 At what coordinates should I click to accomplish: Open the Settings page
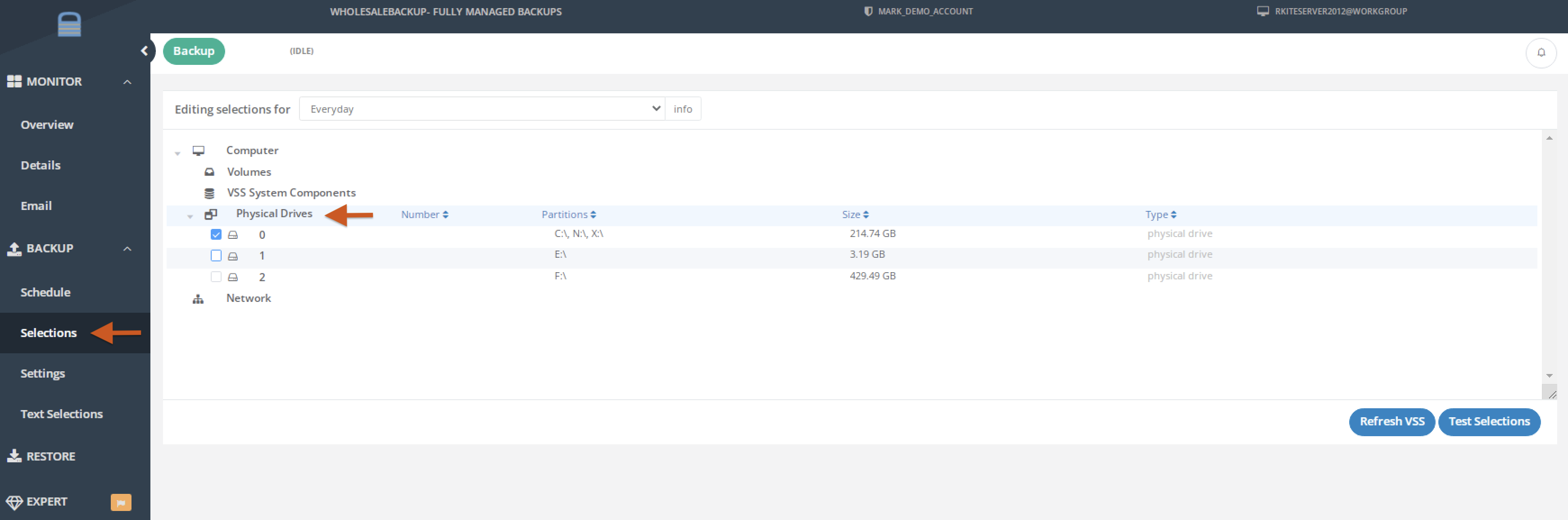point(43,373)
